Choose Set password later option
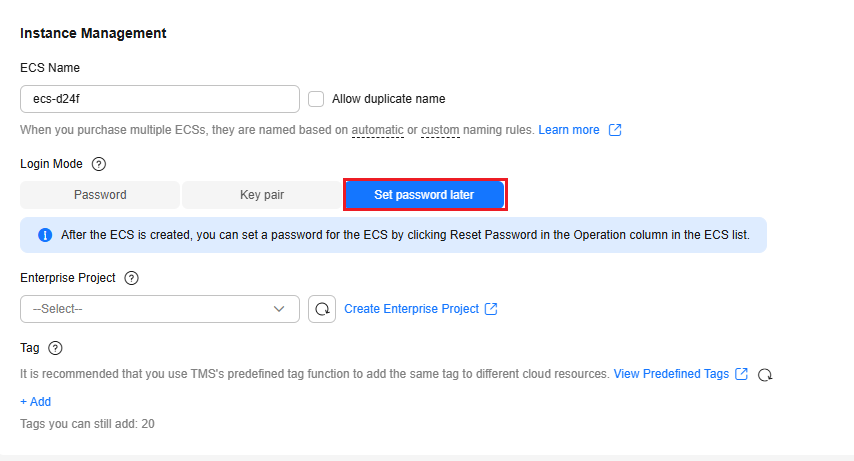Image resolution: width=854 pixels, height=461 pixels. point(424,195)
